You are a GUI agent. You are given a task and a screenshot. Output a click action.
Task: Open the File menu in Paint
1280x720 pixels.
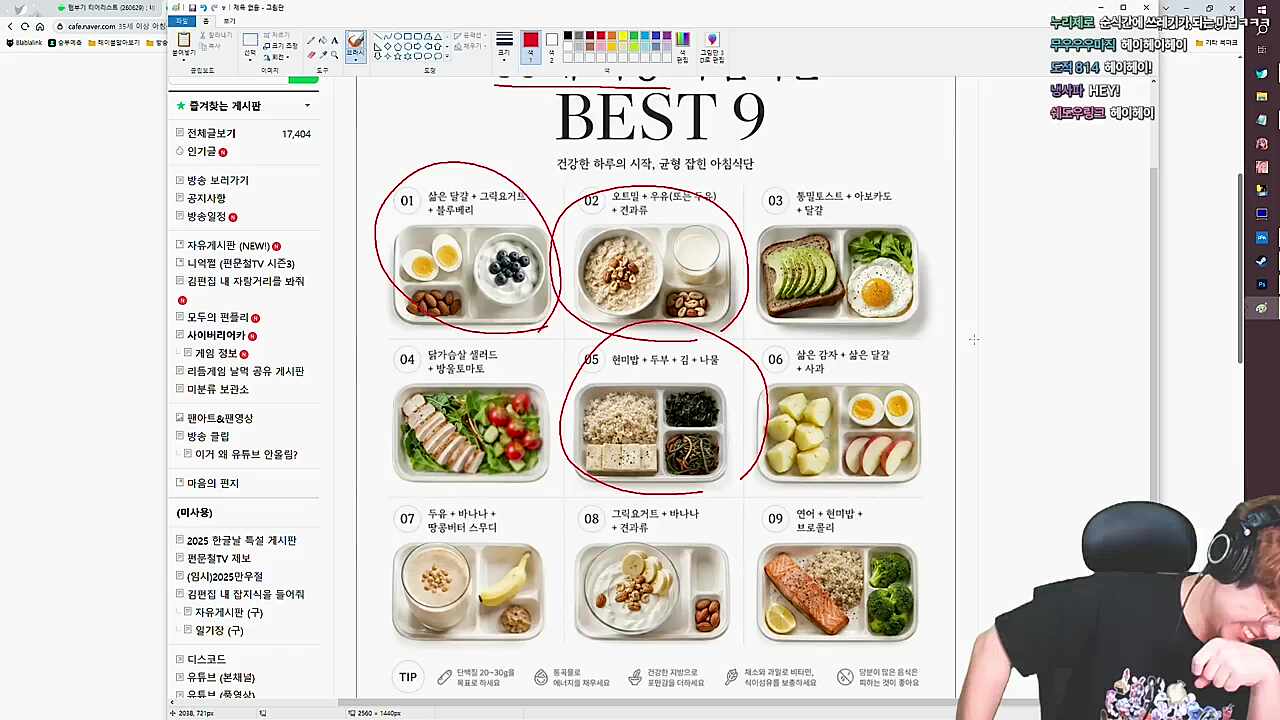[182, 20]
